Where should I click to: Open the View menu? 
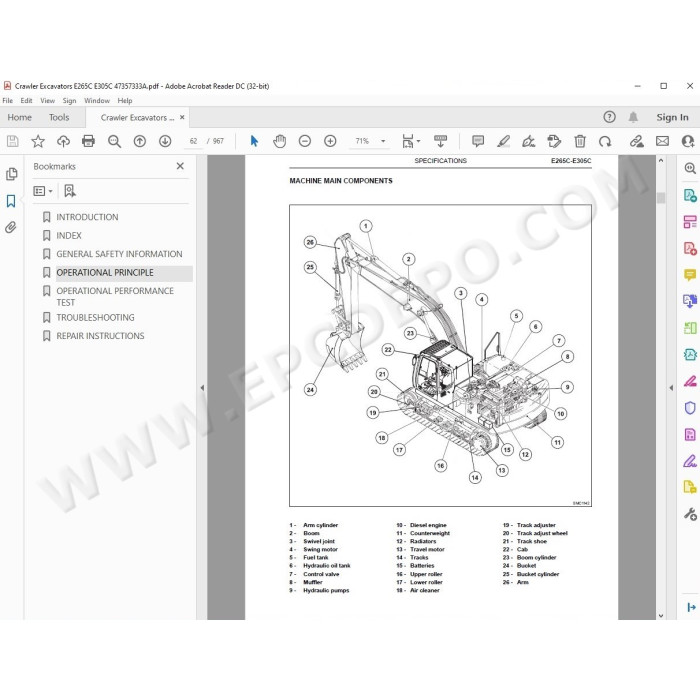tap(47, 101)
